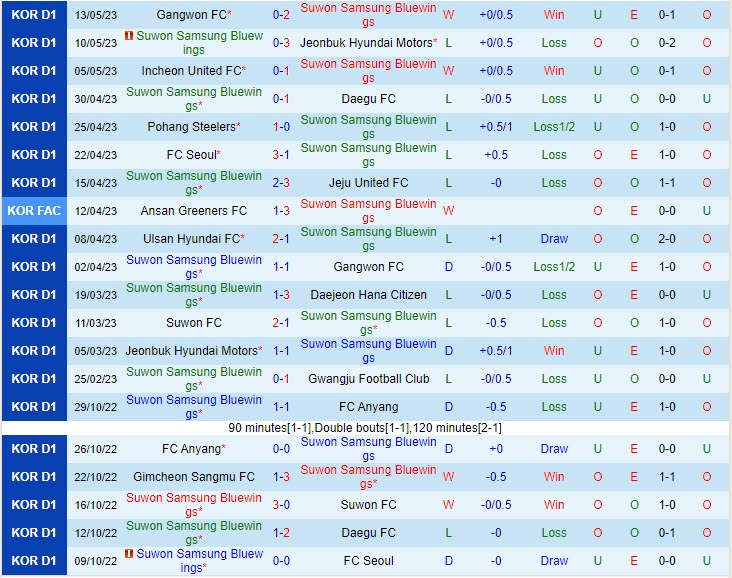Open Pohang Steelers team link
This screenshot has height=578, width=732.
pyautogui.click(x=194, y=127)
